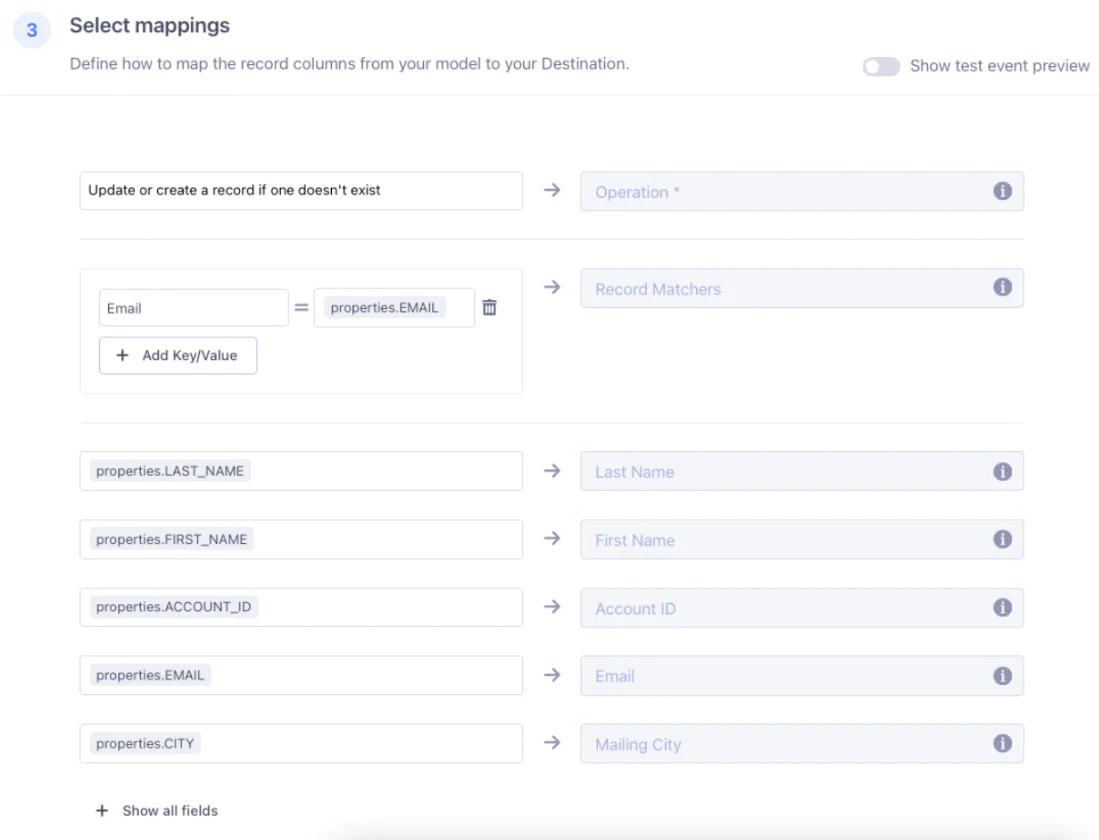Click the info icon next to Operation
The width and height of the screenshot is (1099, 840).
1003,191
